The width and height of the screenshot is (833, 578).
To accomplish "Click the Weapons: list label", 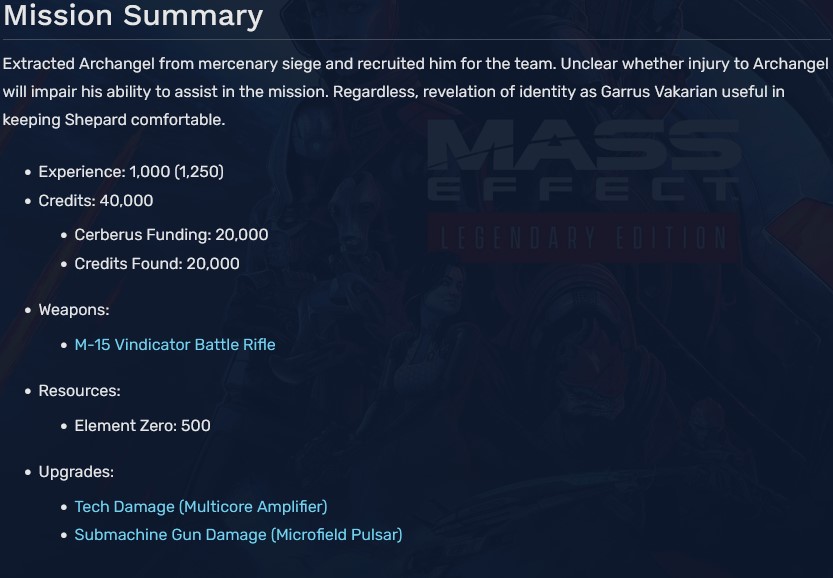I will (x=74, y=310).
